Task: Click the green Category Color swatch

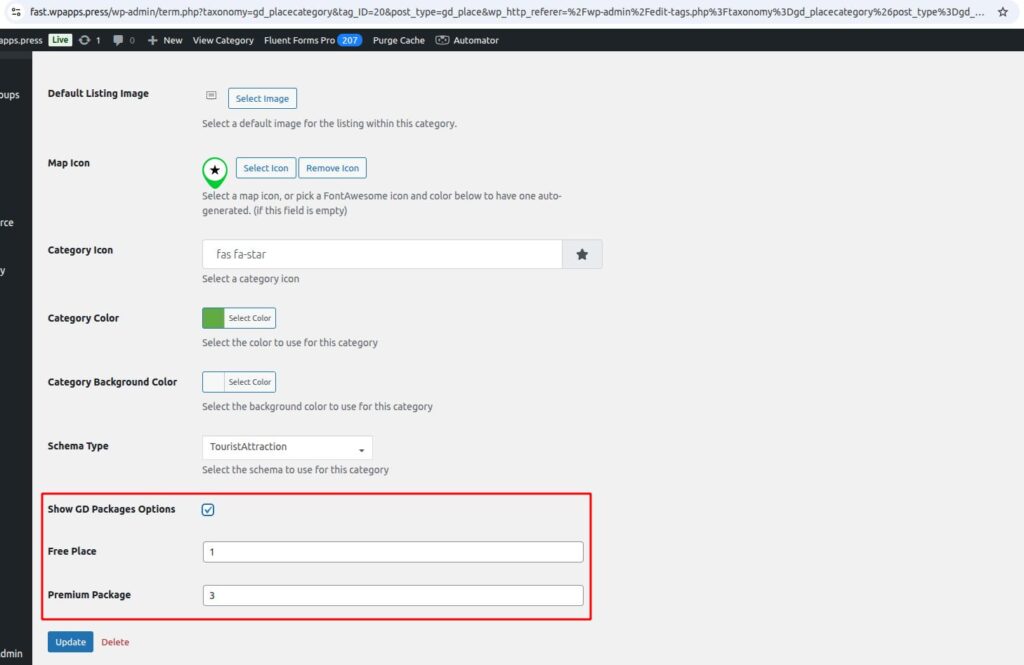Action: pyautogui.click(x=213, y=318)
